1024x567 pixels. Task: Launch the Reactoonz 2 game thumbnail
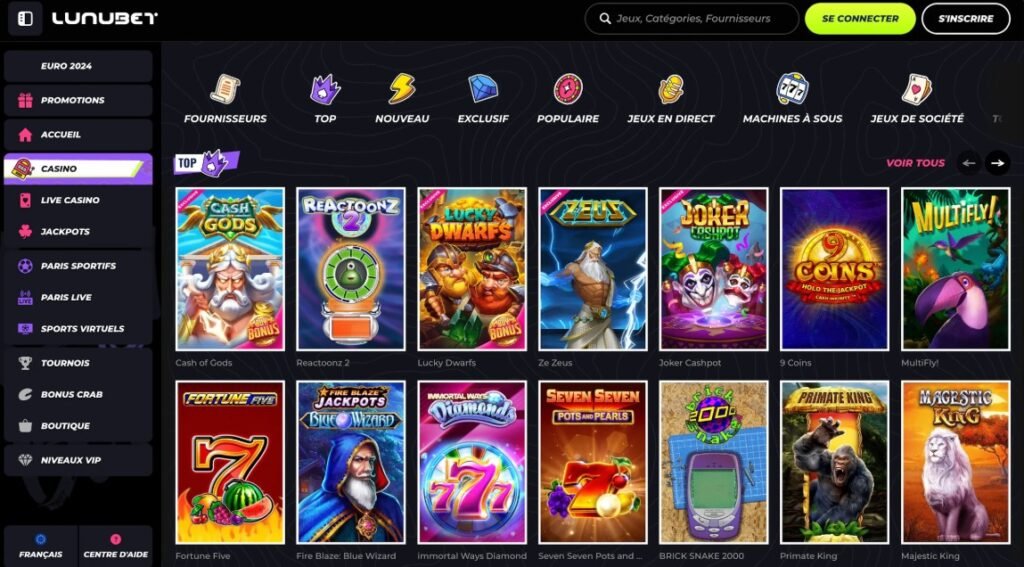350,268
